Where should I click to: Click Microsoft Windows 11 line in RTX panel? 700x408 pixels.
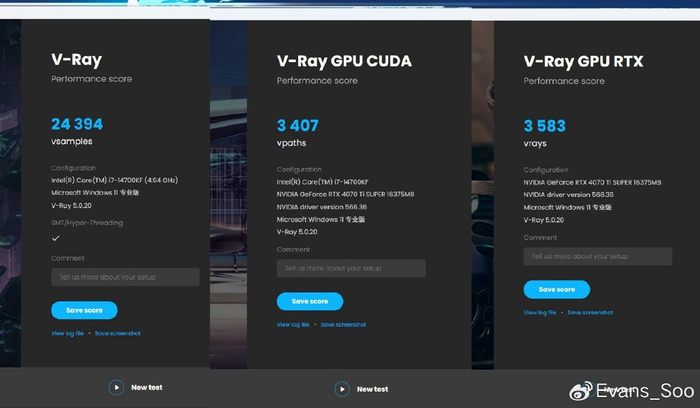[x=568, y=208]
